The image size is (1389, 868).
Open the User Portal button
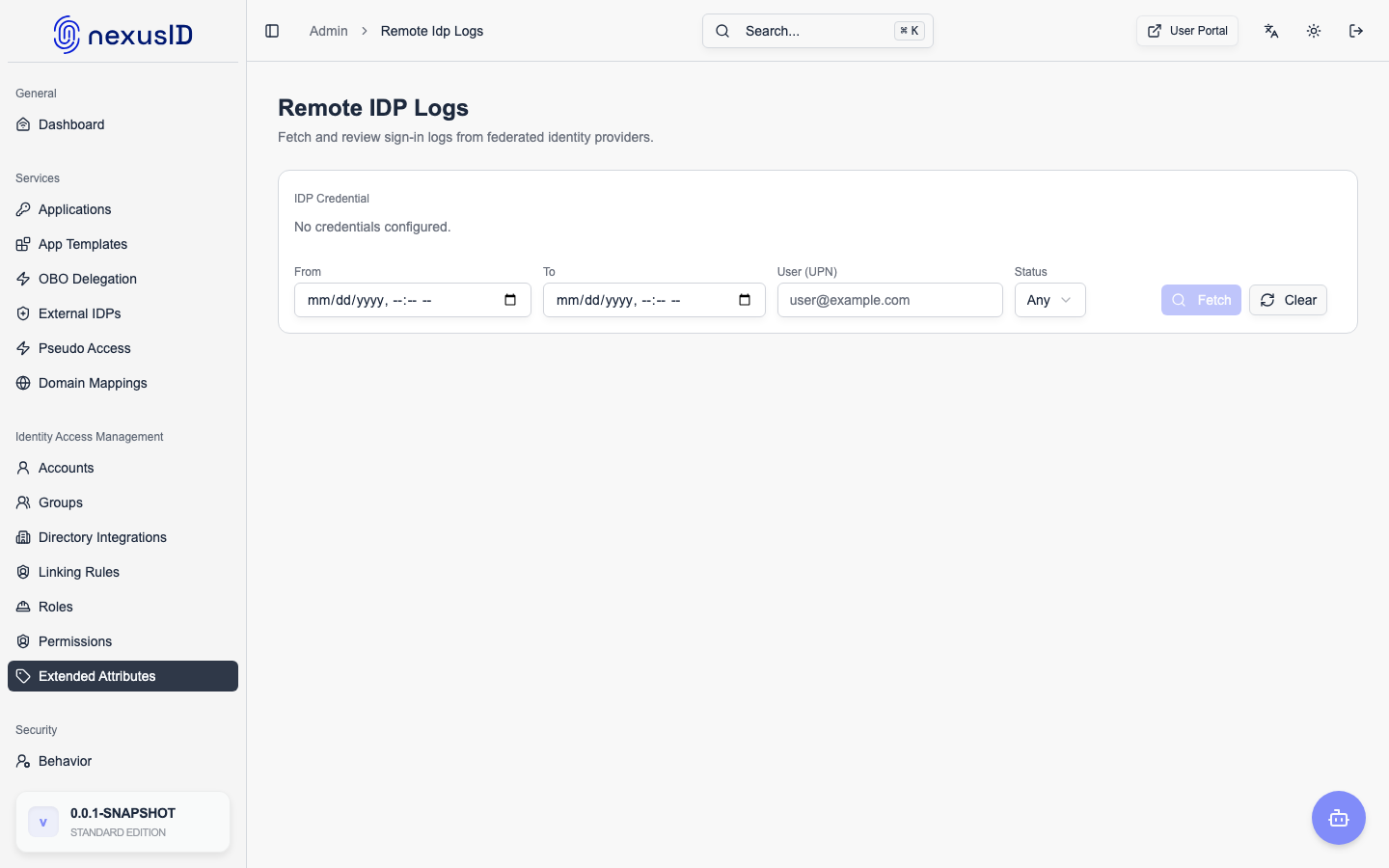point(1186,31)
